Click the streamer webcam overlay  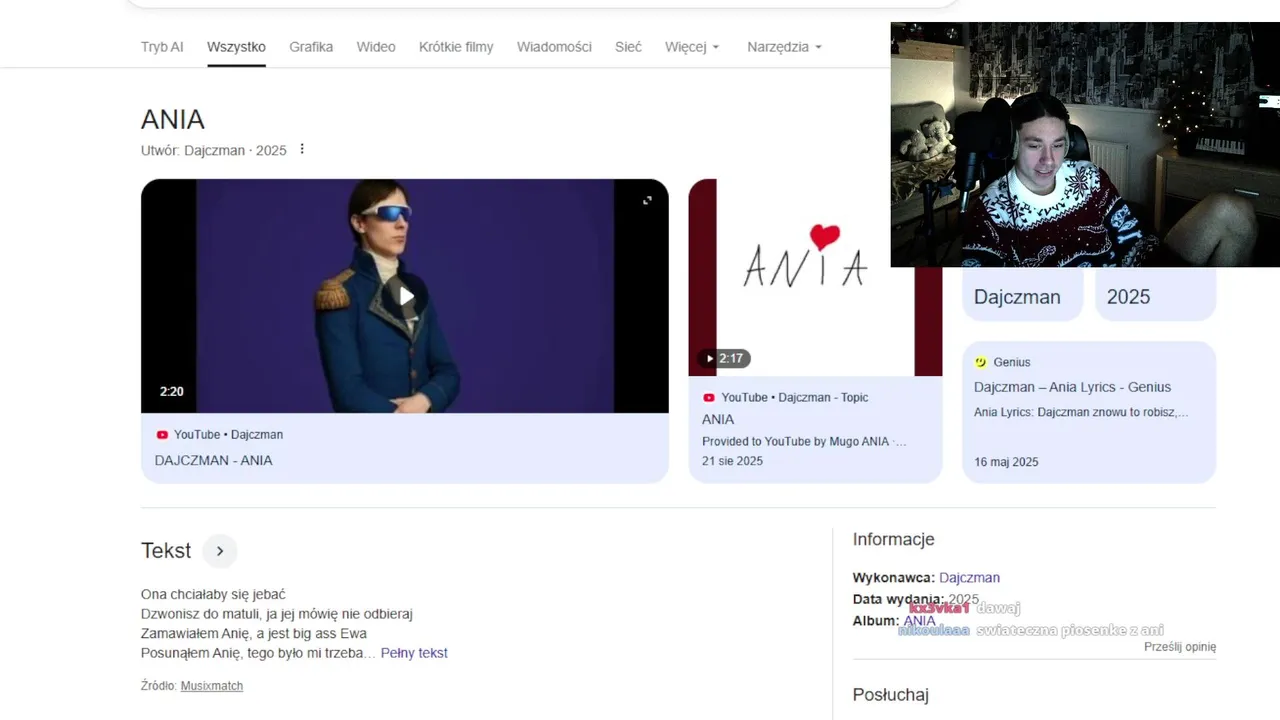(1085, 145)
